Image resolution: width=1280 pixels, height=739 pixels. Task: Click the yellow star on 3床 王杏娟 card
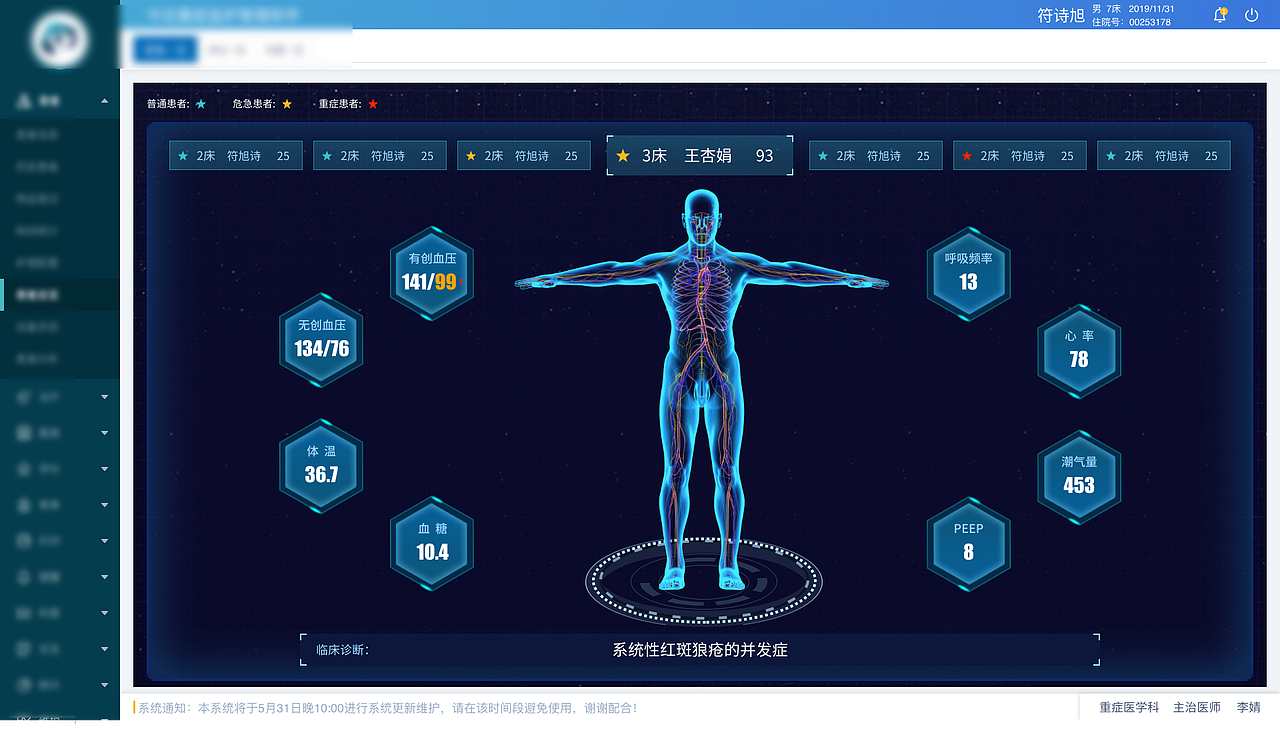(624, 155)
